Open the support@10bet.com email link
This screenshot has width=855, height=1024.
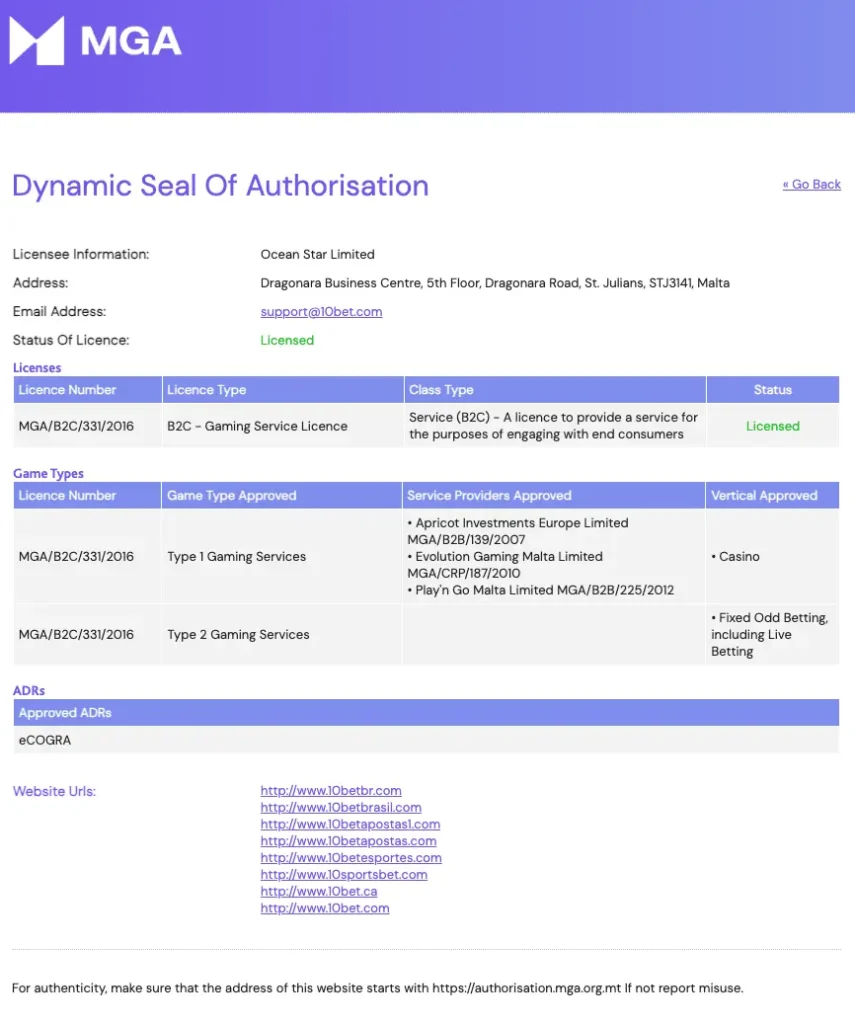click(321, 312)
